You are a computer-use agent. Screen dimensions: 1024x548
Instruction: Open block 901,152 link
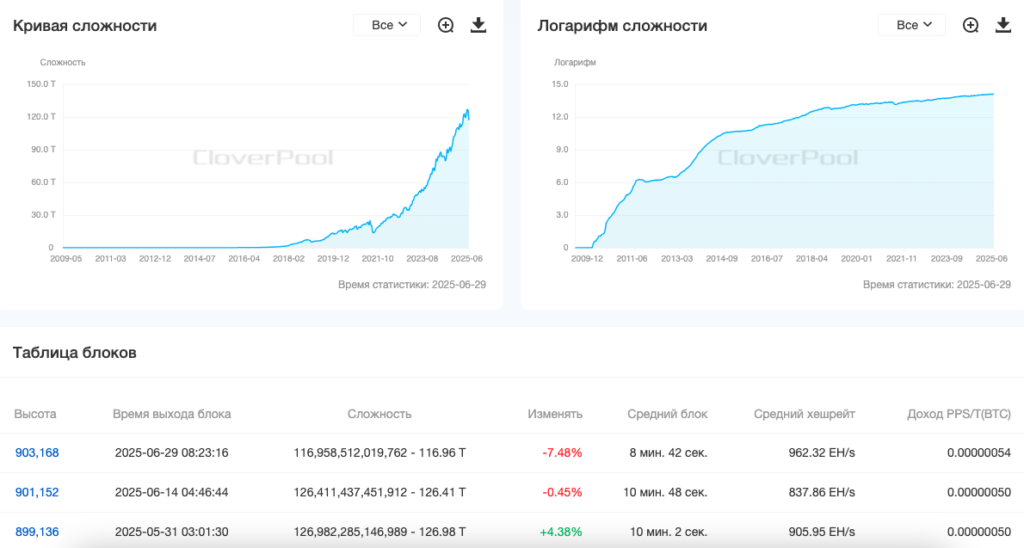(37, 492)
